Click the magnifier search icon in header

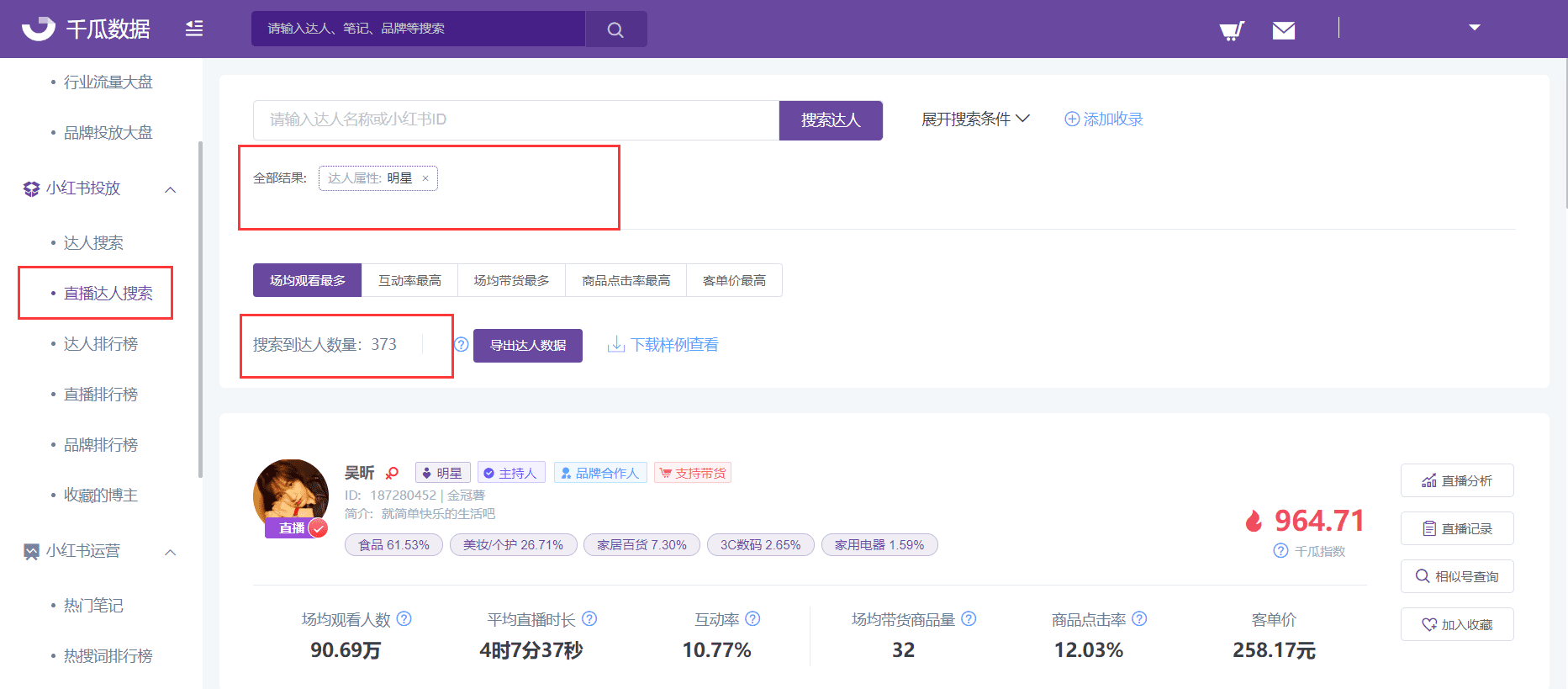point(615,29)
